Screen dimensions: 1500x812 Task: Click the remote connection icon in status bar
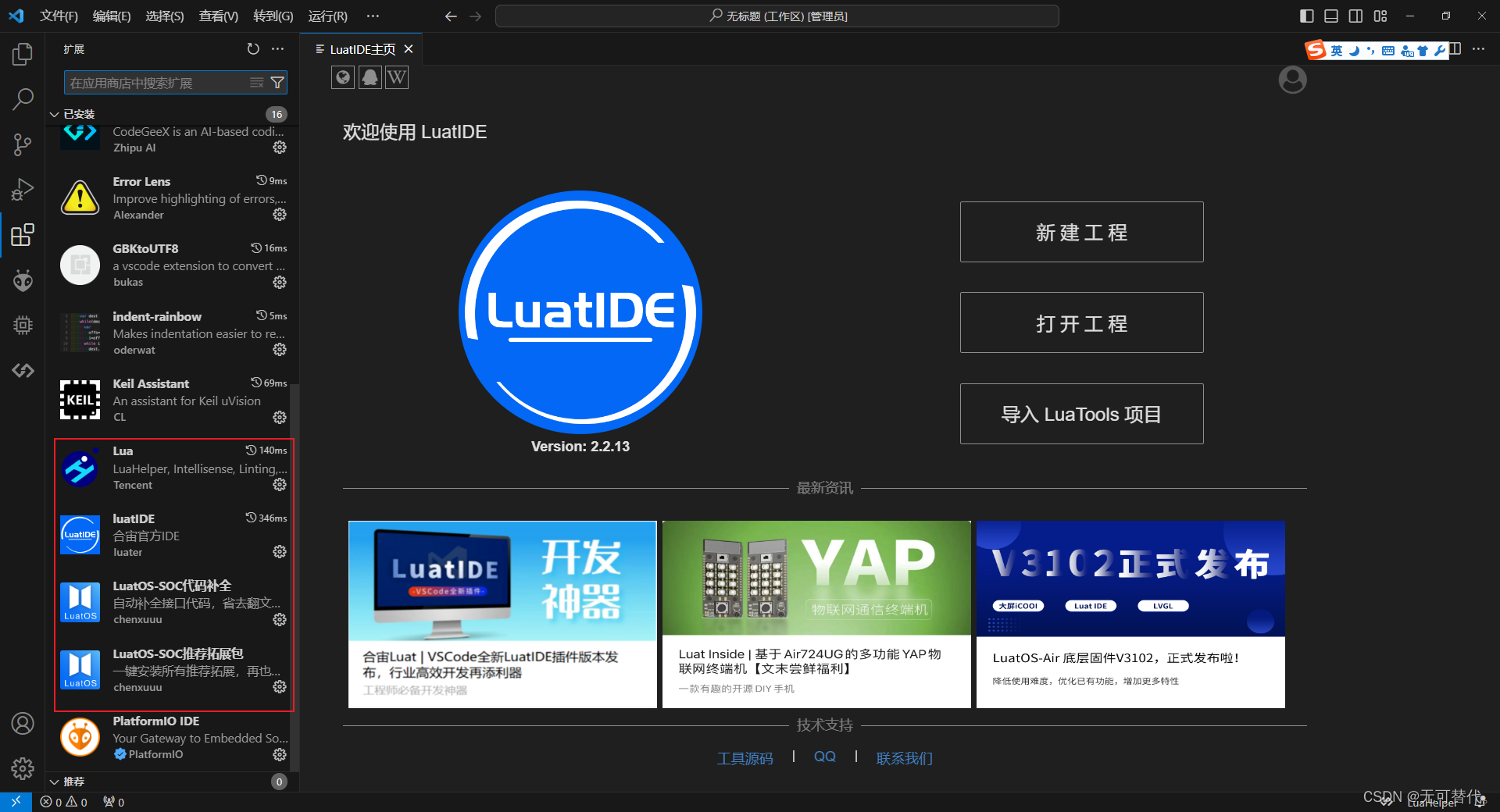pyautogui.click(x=15, y=802)
